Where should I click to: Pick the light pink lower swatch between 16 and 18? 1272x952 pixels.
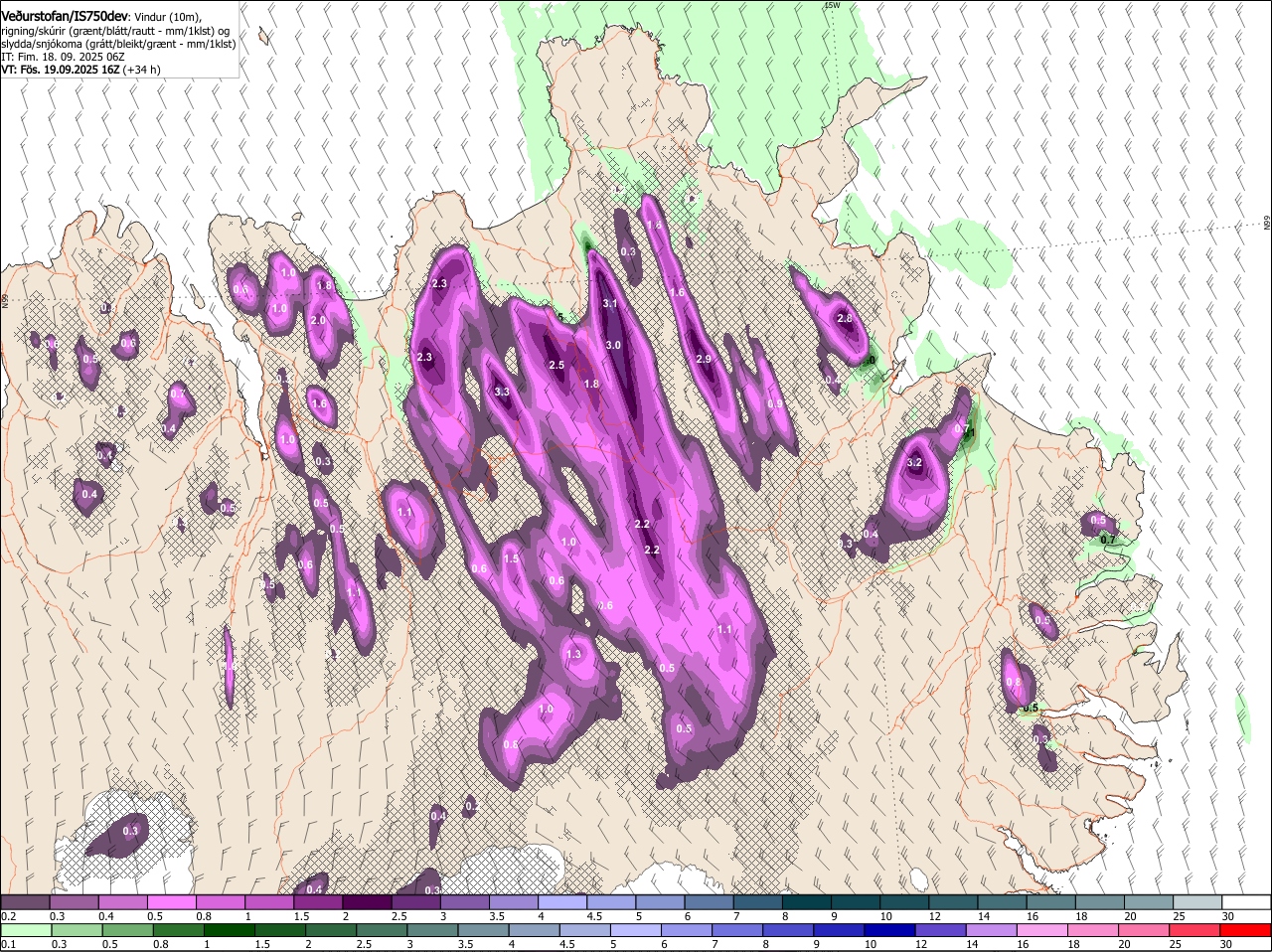tap(1043, 930)
